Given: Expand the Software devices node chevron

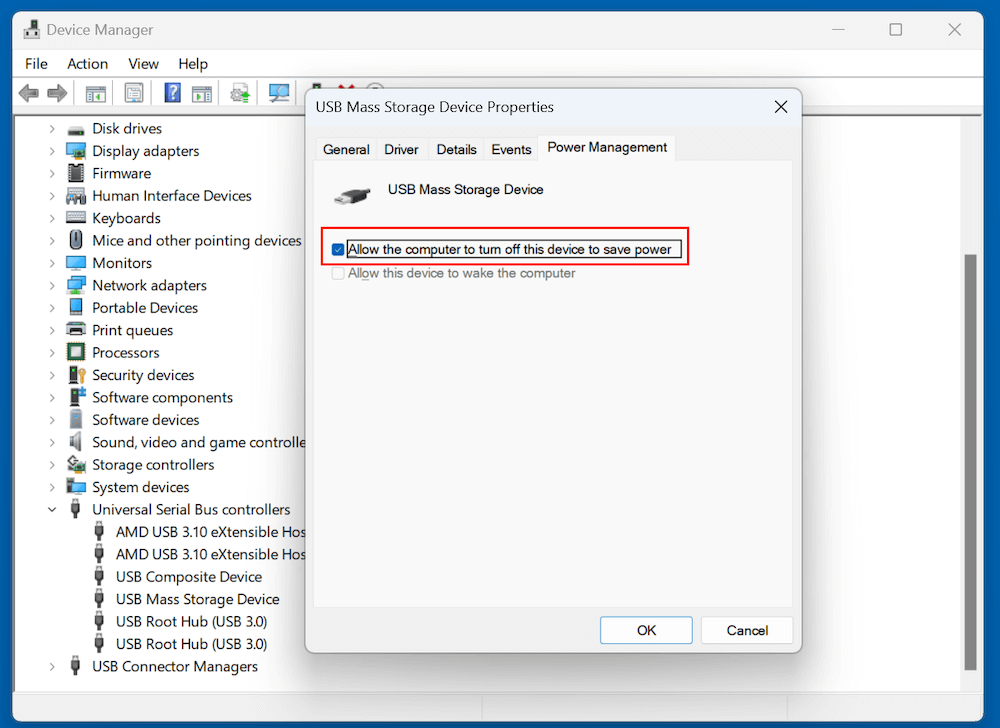Looking at the screenshot, I should (52, 420).
